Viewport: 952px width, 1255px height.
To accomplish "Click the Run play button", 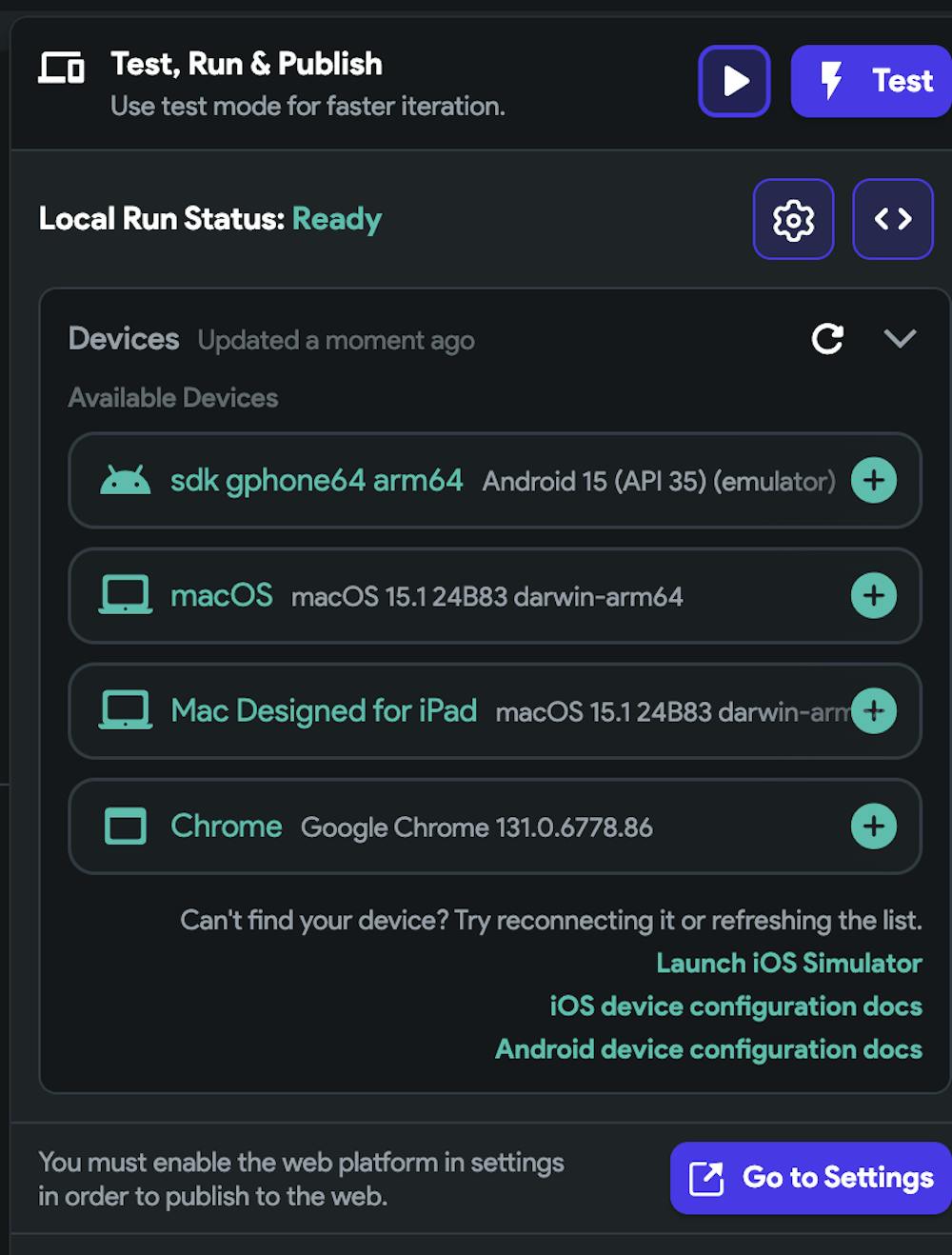I will (734, 81).
